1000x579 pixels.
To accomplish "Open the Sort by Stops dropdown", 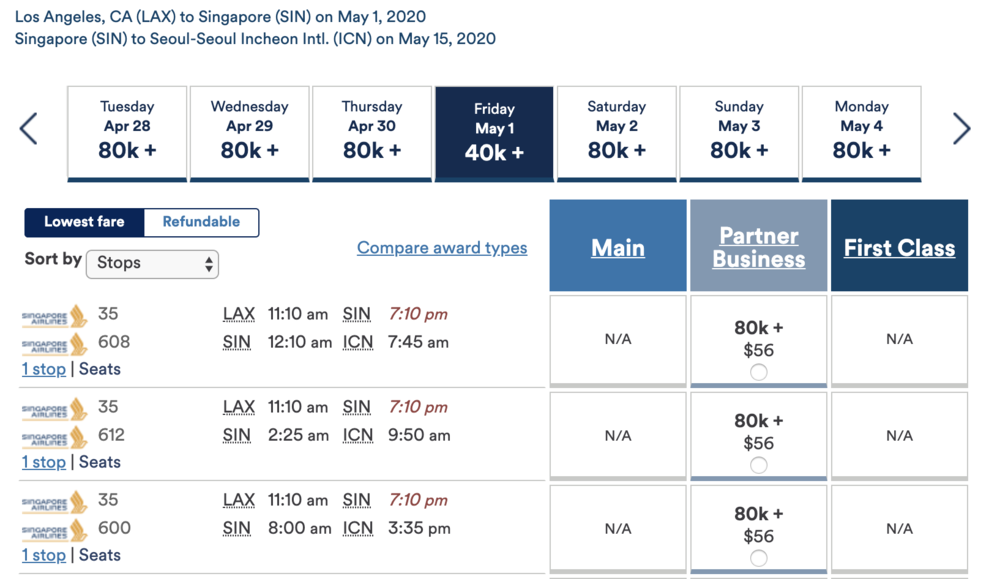I will [x=152, y=264].
